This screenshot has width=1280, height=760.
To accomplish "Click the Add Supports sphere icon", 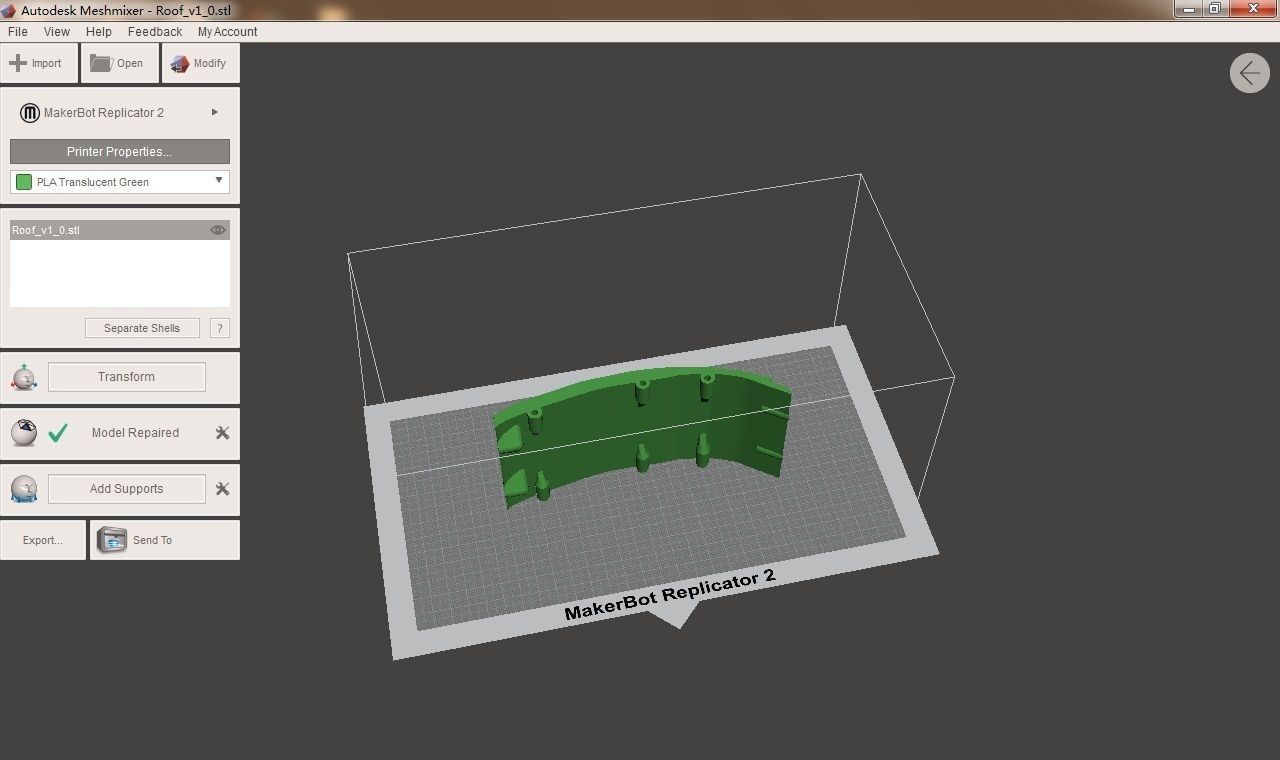I will tap(24, 489).
